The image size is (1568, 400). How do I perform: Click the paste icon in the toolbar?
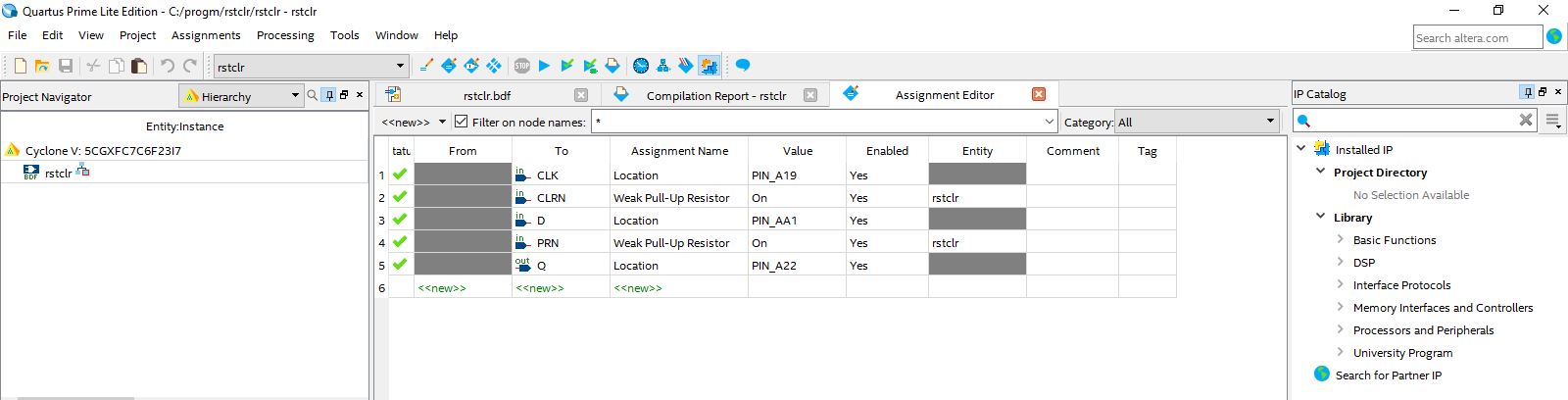[x=138, y=66]
